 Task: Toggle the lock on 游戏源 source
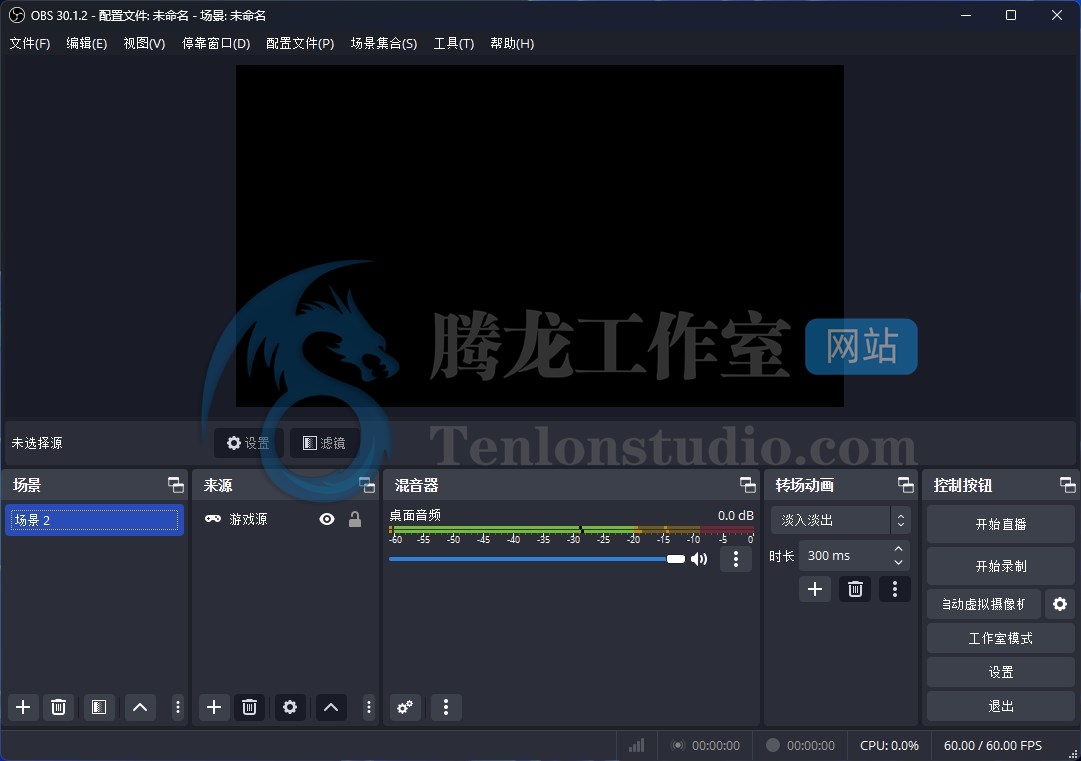355,519
